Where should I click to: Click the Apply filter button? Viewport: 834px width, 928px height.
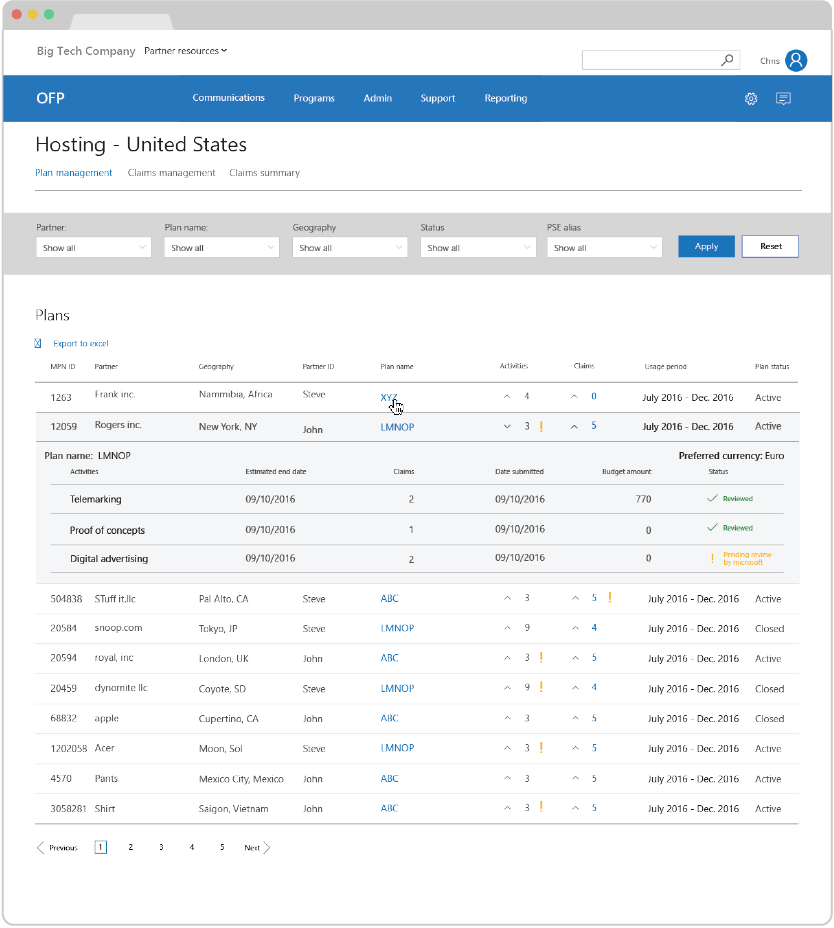pyautogui.click(x=706, y=247)
